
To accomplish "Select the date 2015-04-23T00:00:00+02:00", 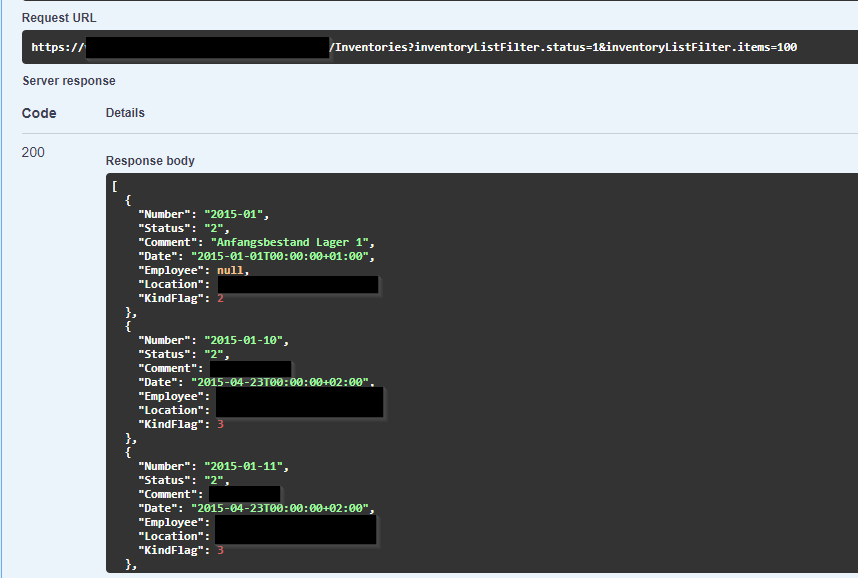I will tap(284, 382).
